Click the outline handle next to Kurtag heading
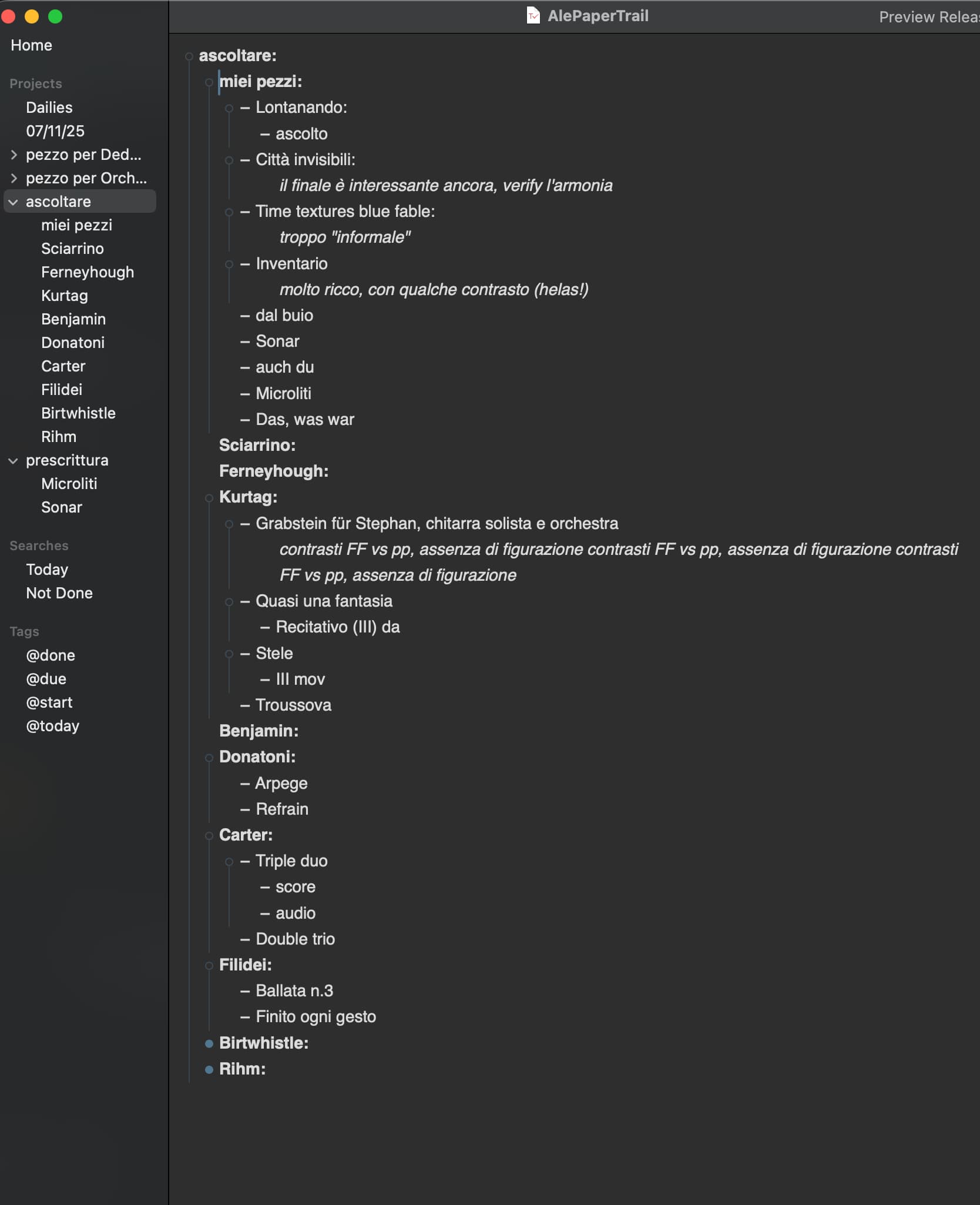The height and width of the screenshot is (1205, 980). tap(209, 498)
